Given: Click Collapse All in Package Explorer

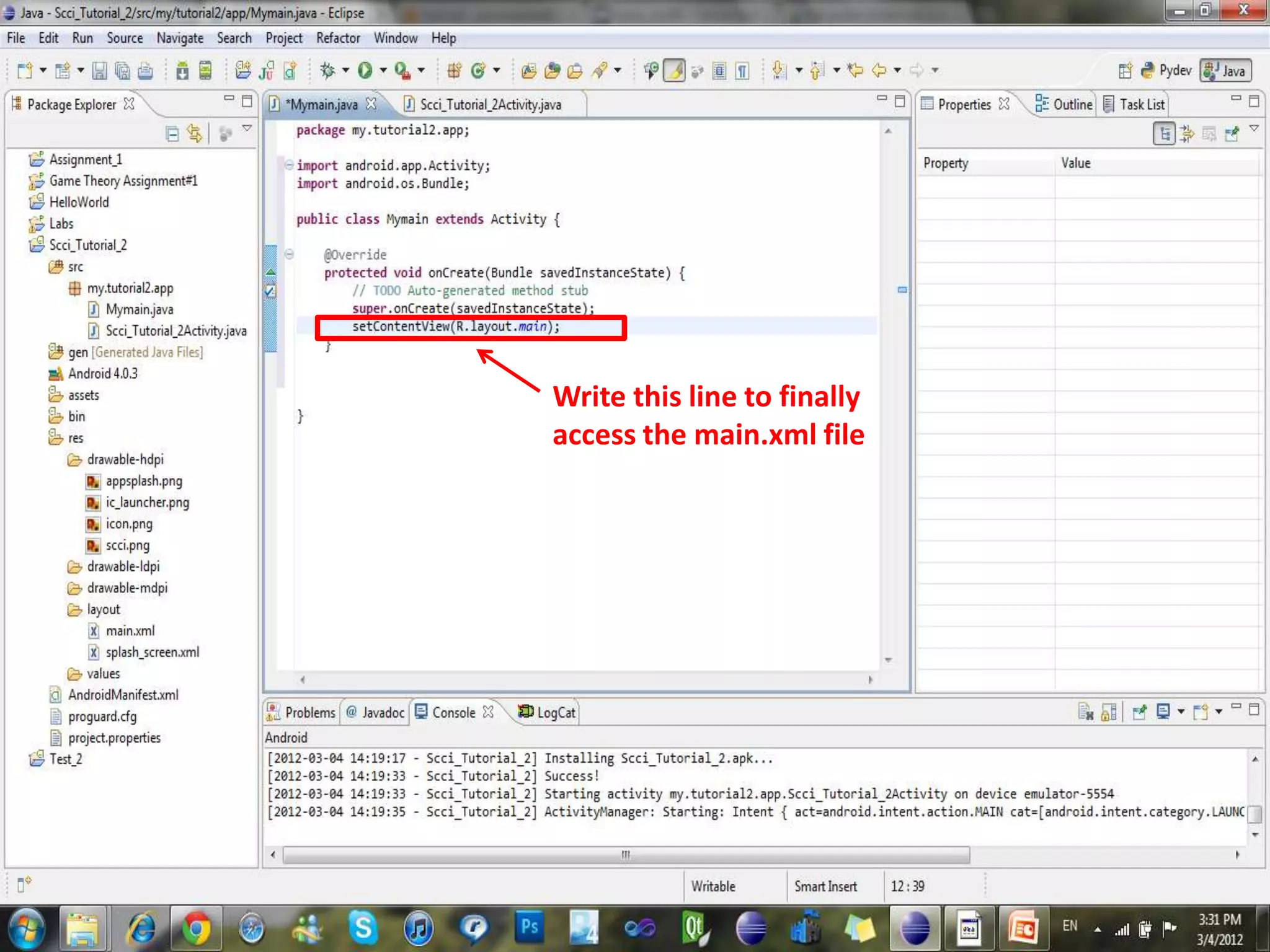Looking at the screenshot, I should (x=172, y=133).
